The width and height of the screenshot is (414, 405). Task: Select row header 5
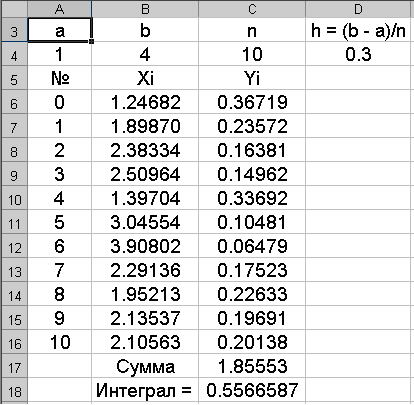point(14,78)
